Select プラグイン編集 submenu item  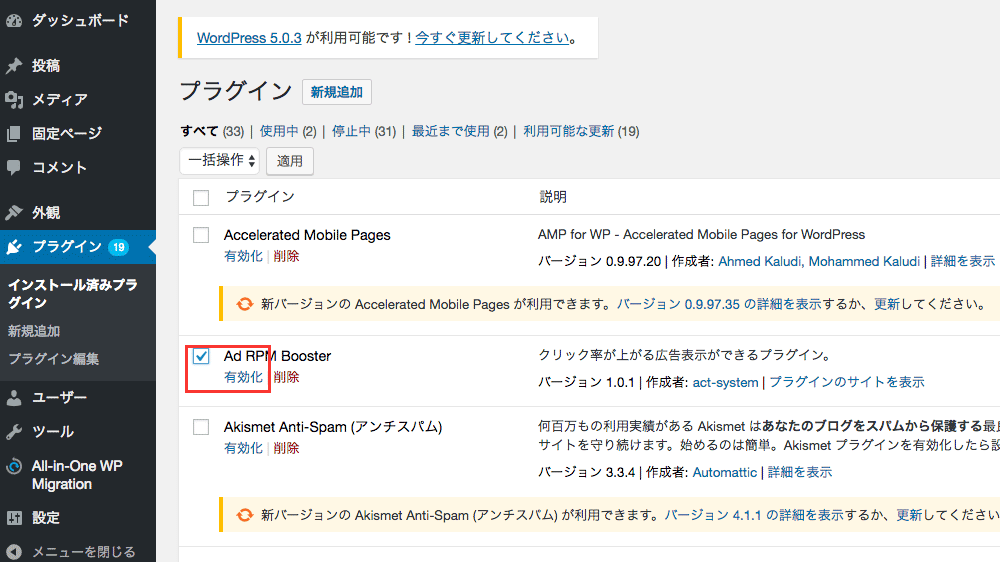[54, 359]
